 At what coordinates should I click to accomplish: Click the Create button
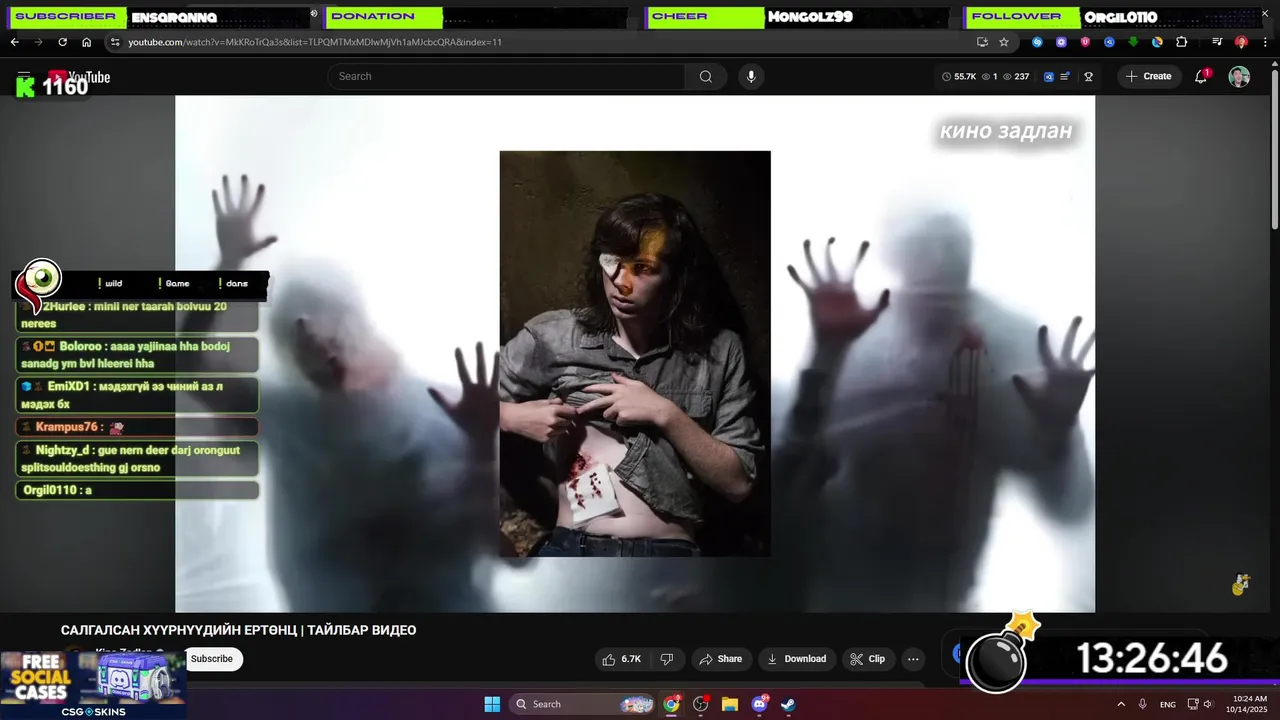(1149, 76)
